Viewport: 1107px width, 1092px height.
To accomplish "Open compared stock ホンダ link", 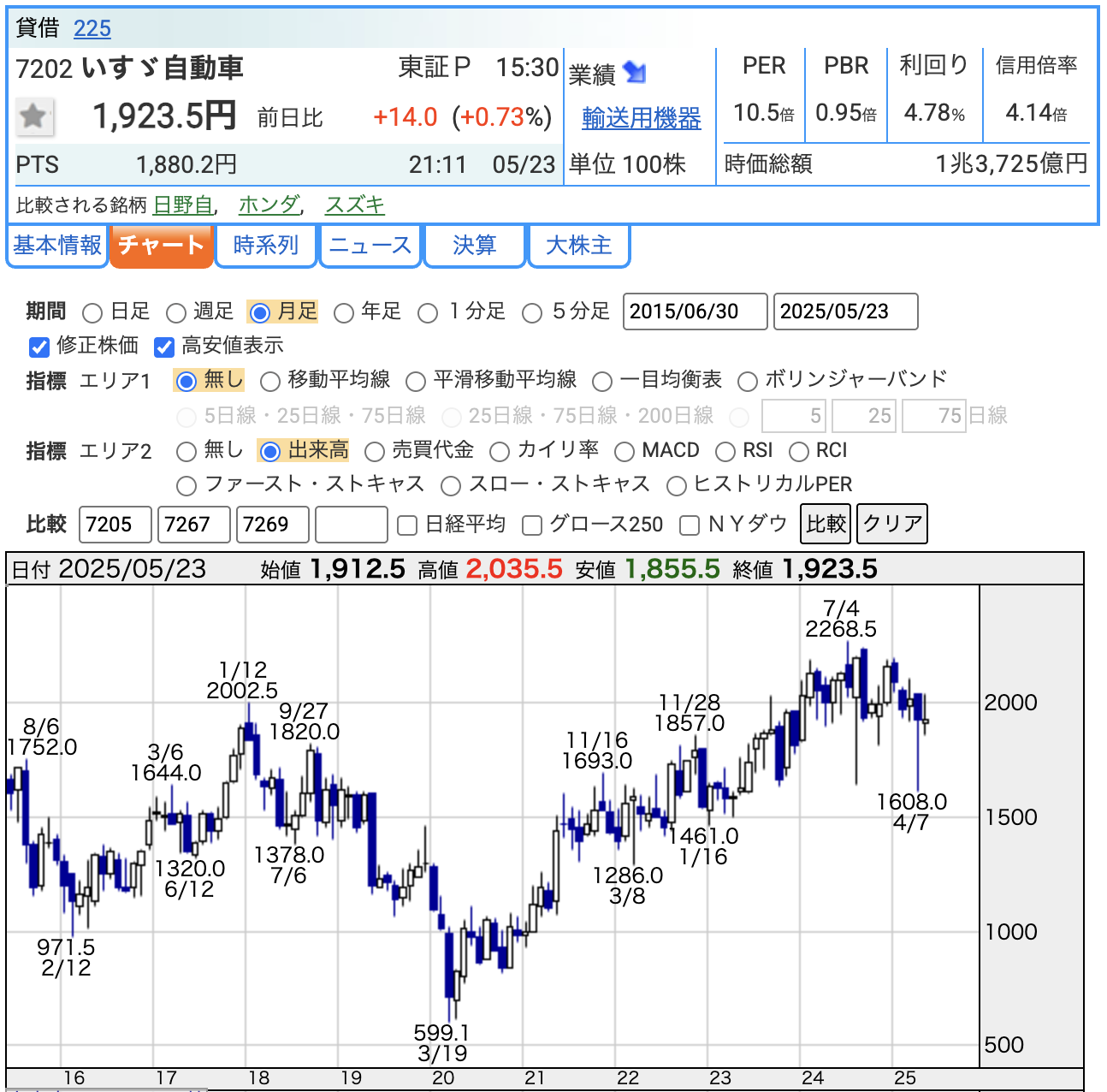I will pyautogui.click(x=269, y=205).
